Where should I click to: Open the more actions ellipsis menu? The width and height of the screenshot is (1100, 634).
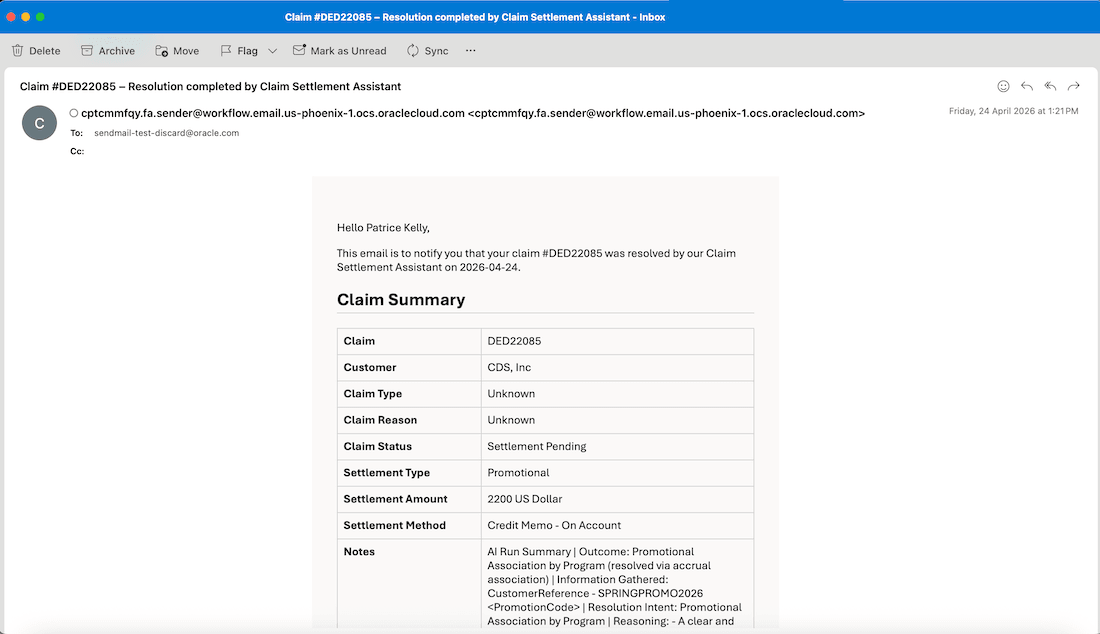coord(471,50)
